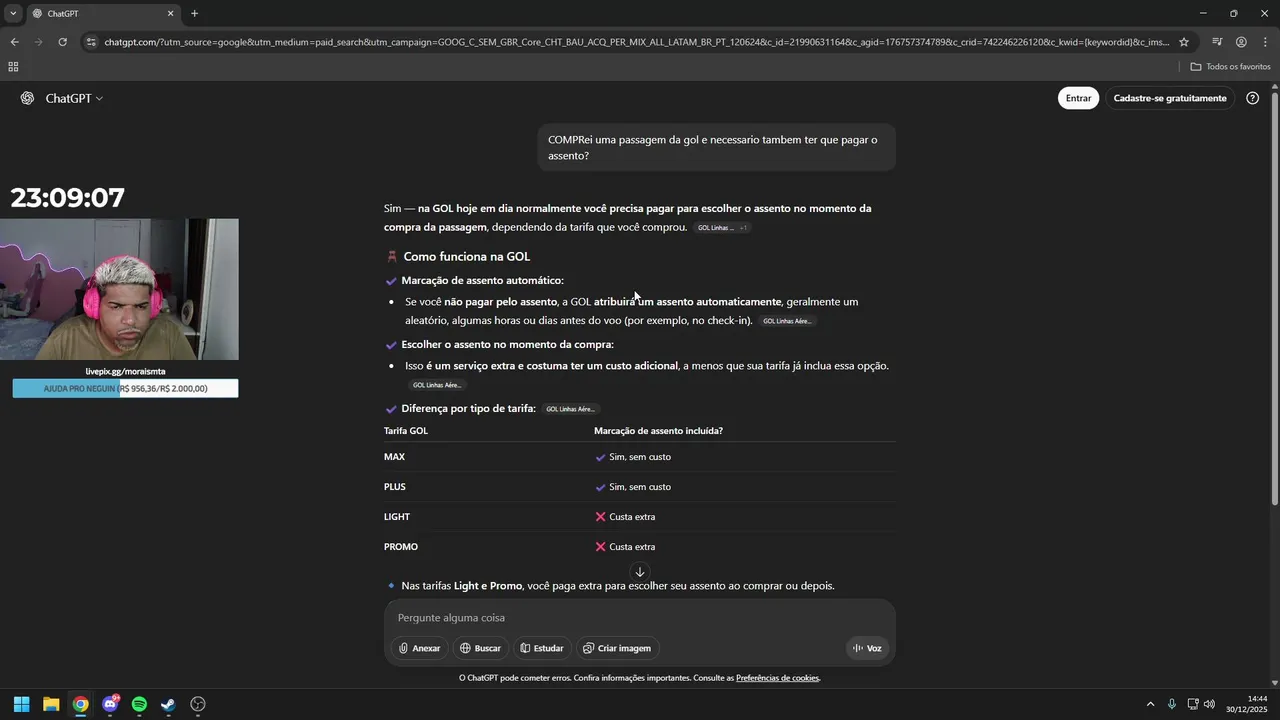Click the Anexar attachment button
The image size is (1280, 720).
click(x=419, y=648)
